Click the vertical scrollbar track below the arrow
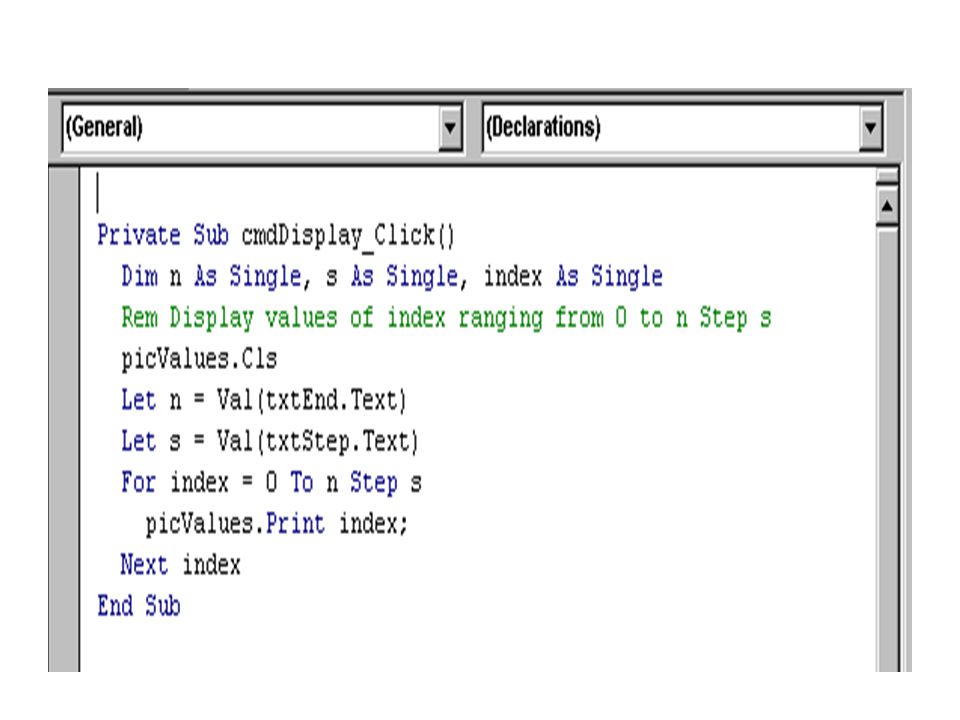Screen dimensions: 960x720 (887, 450)
